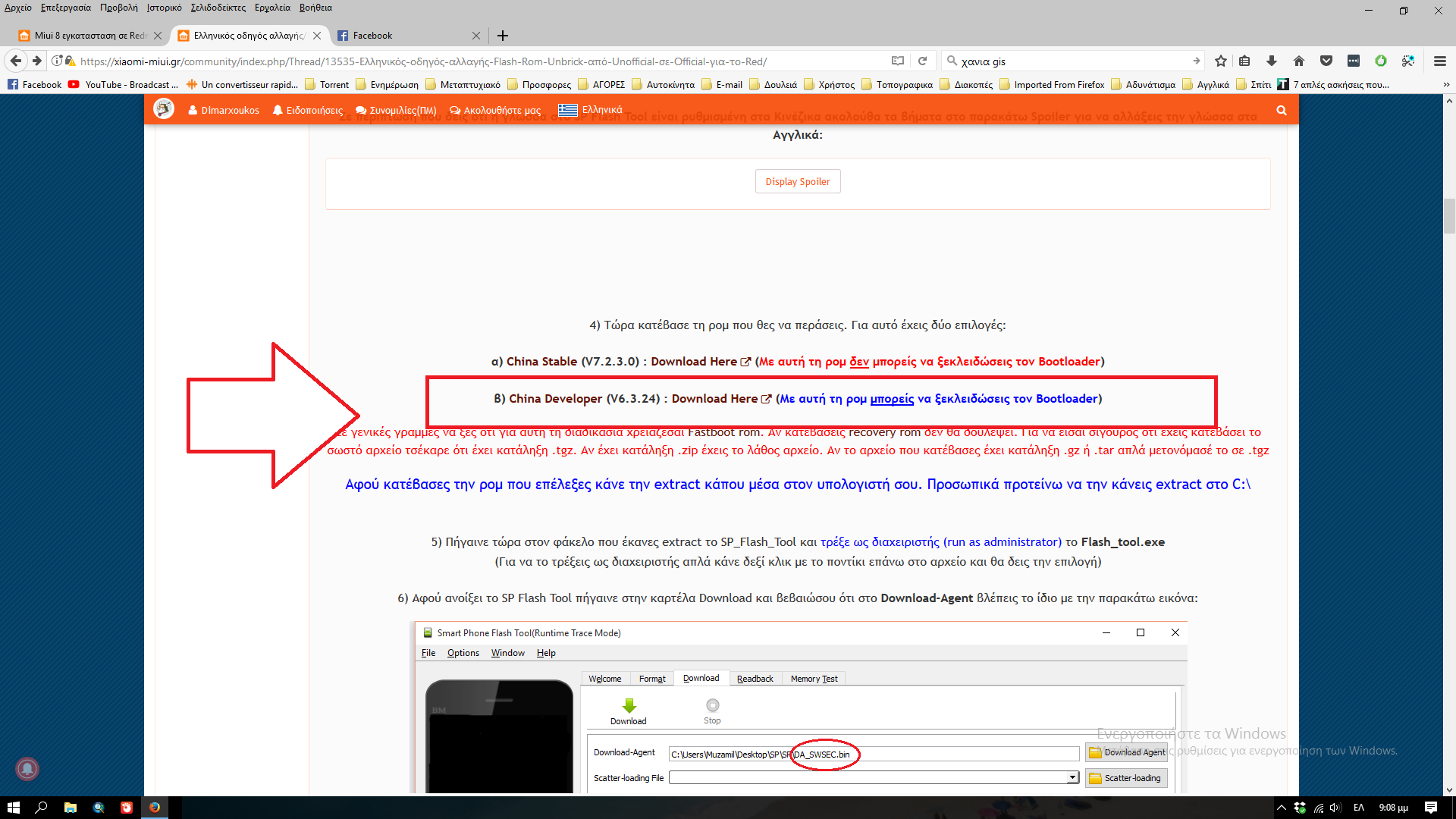Open the Firefox hamburger menu
1456x819 pixels.
coord(1440,61)
